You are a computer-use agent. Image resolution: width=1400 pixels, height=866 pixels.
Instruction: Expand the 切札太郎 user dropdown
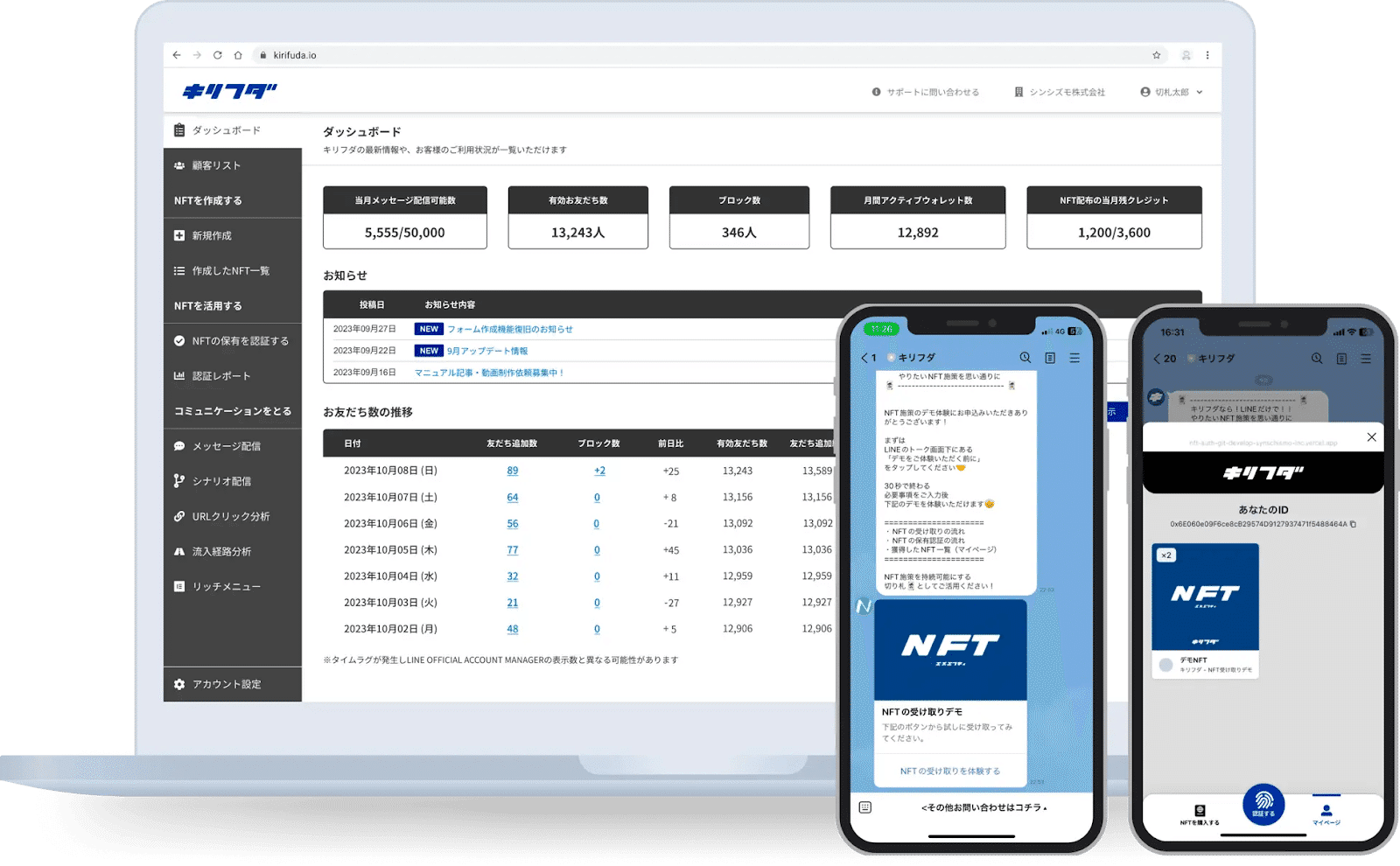click(1172, 92)
